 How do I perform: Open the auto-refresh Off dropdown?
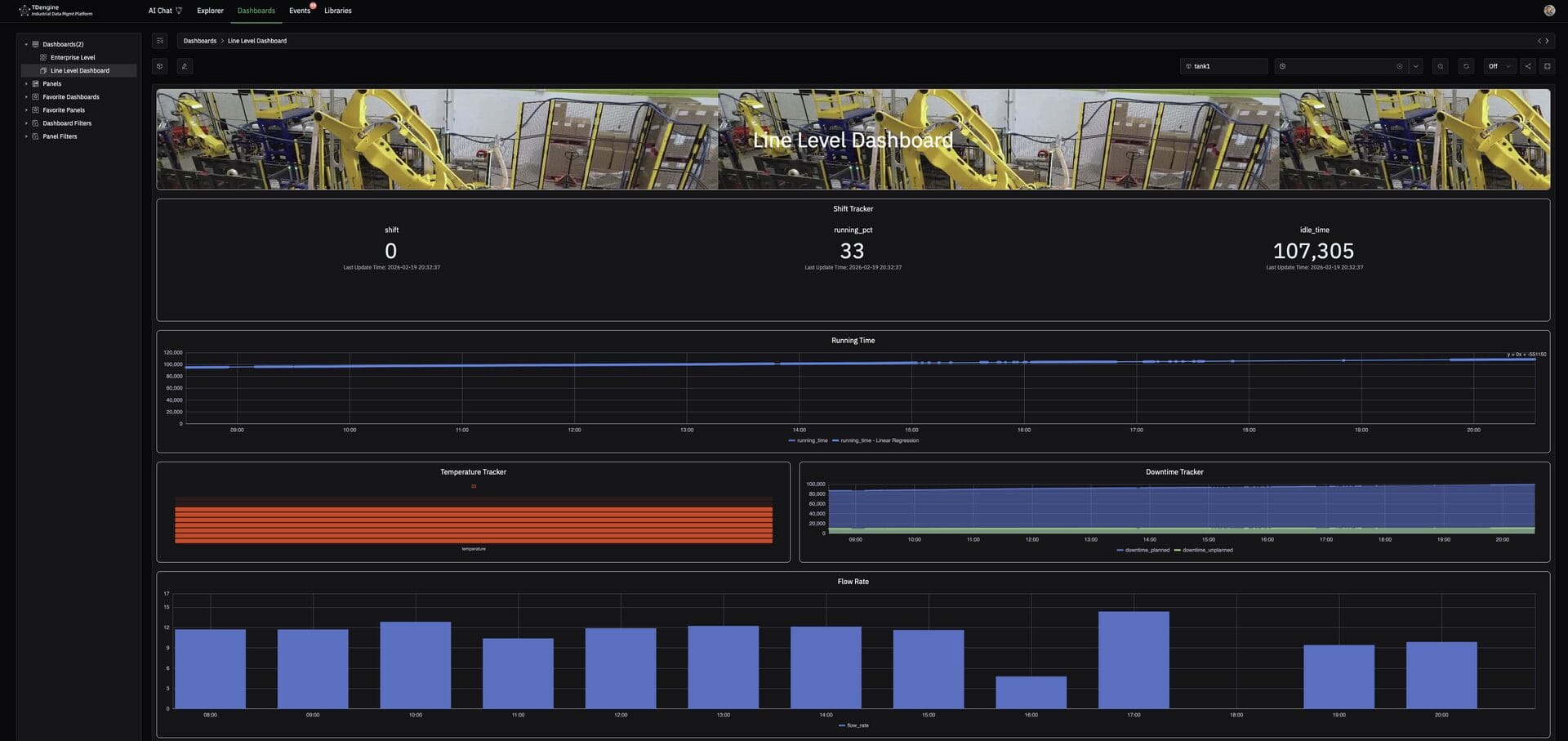(x=1499, y=66)
